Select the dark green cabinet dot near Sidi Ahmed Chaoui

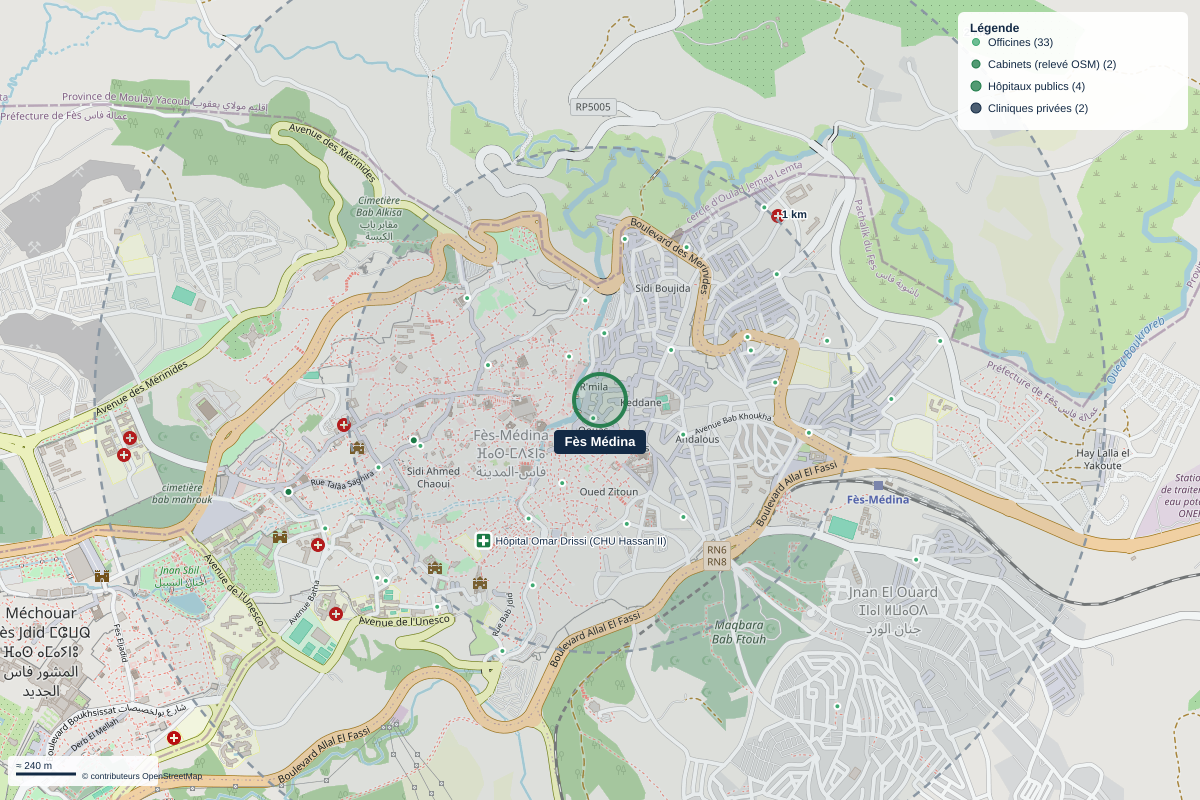(413, 440)
